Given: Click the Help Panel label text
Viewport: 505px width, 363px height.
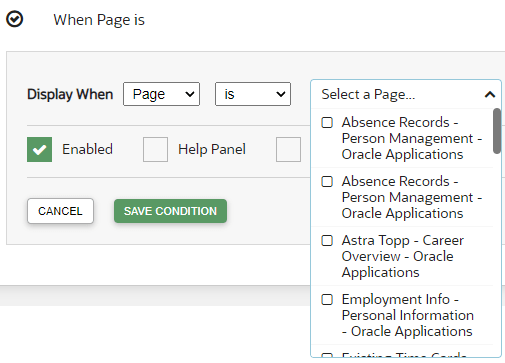Looking at the screenshot, I should 212,149.
